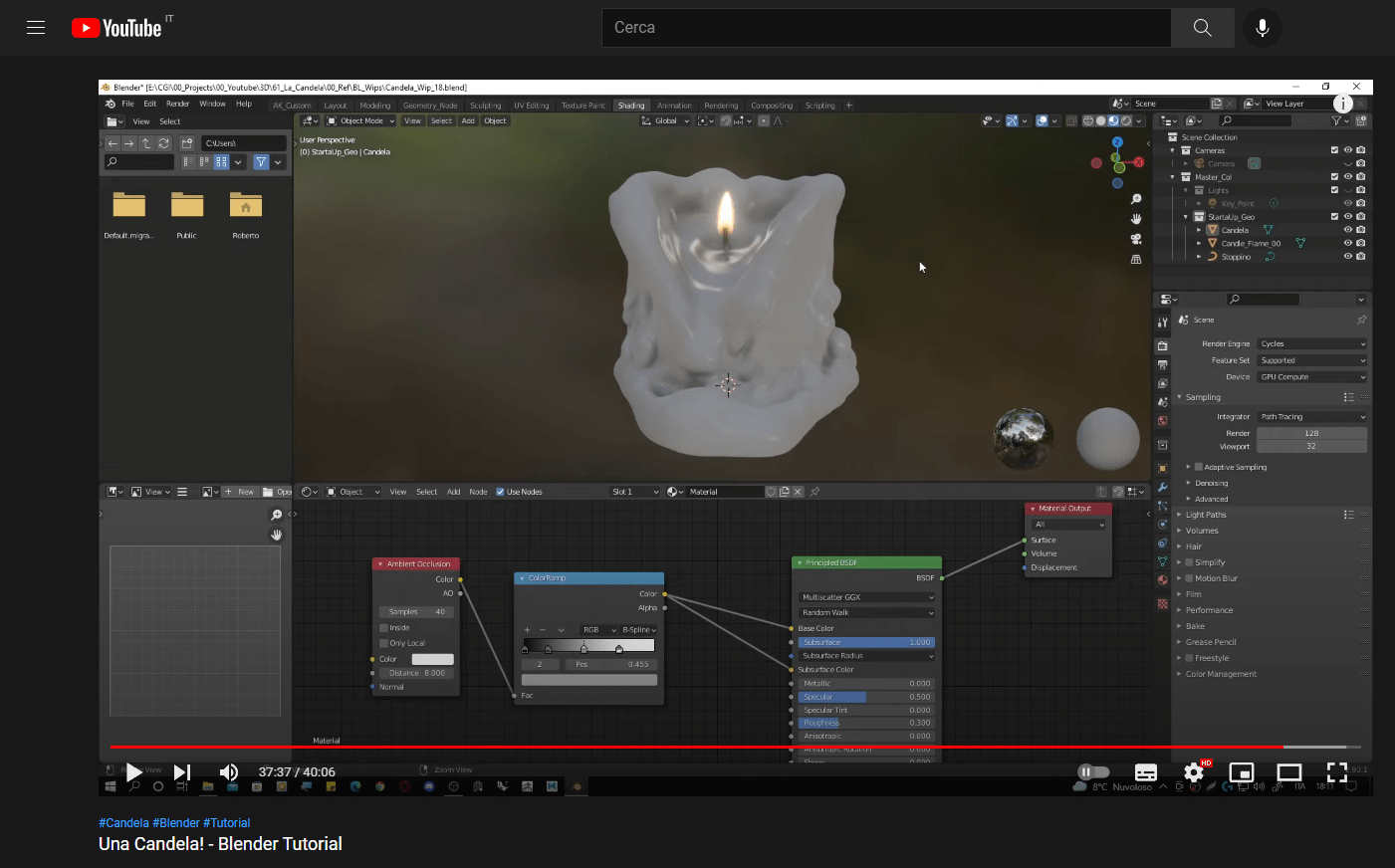Open the player settings gear

tap(1194, 772)
